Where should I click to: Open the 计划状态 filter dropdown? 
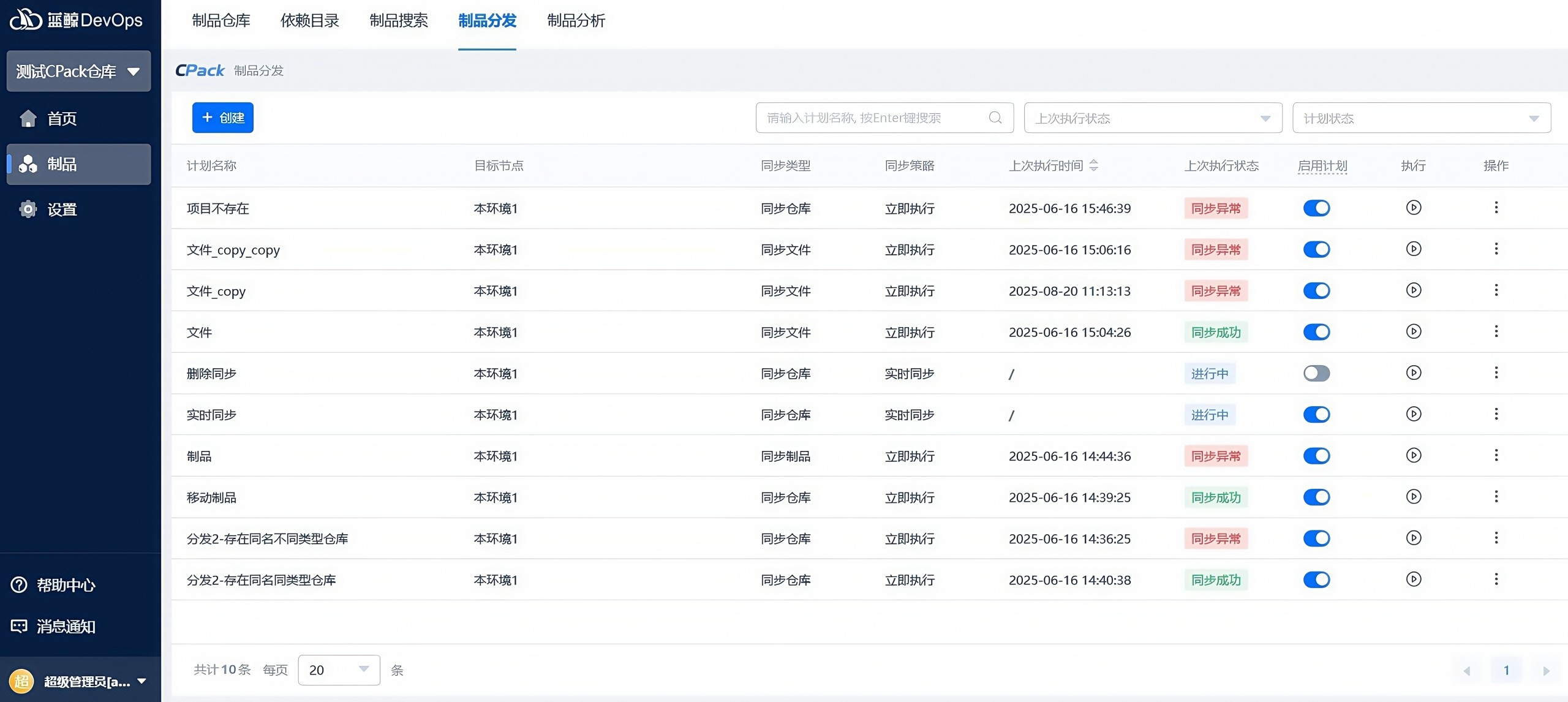coord(1421,118)
